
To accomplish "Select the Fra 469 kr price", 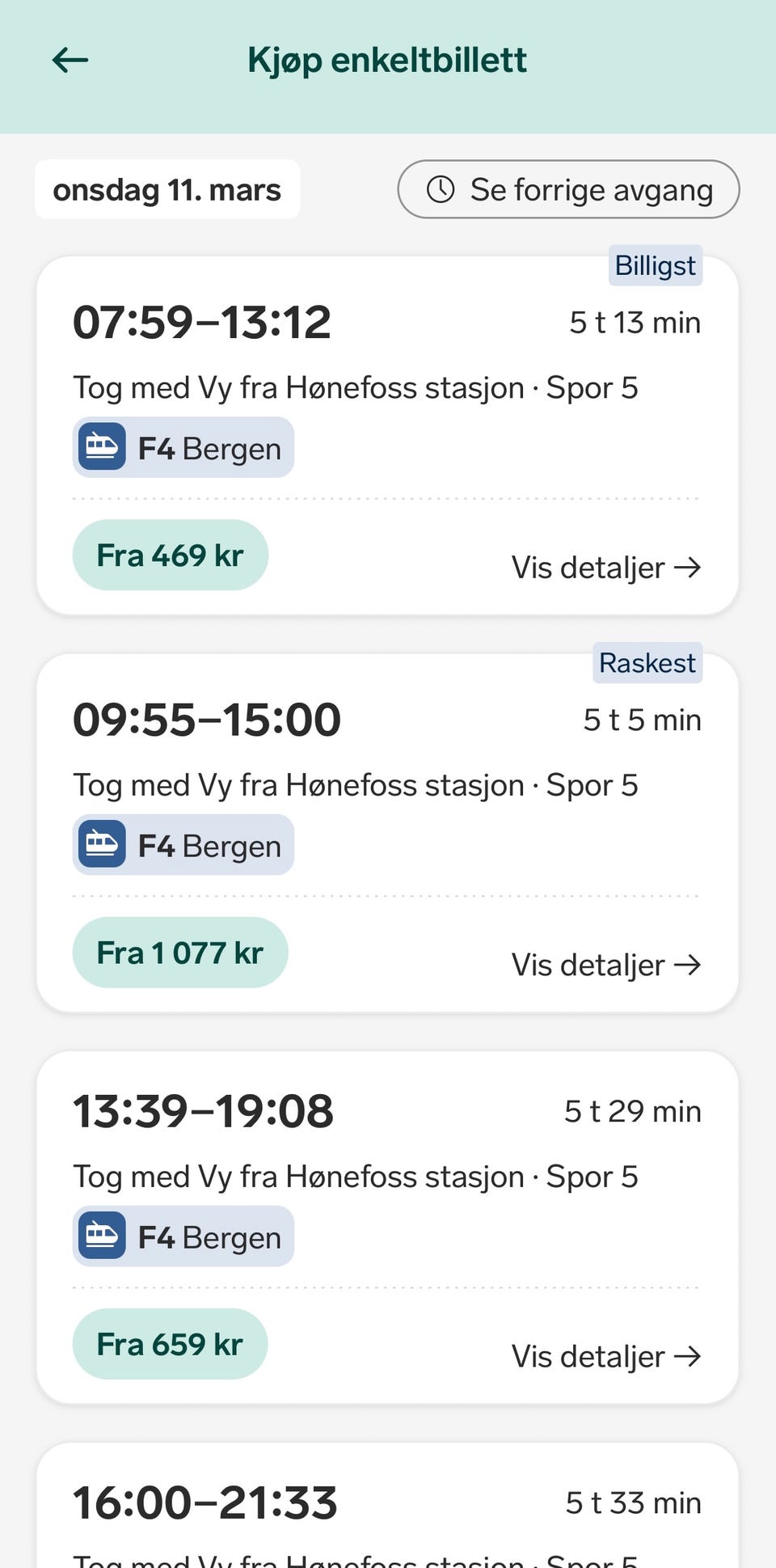I will tap(170, 556).
